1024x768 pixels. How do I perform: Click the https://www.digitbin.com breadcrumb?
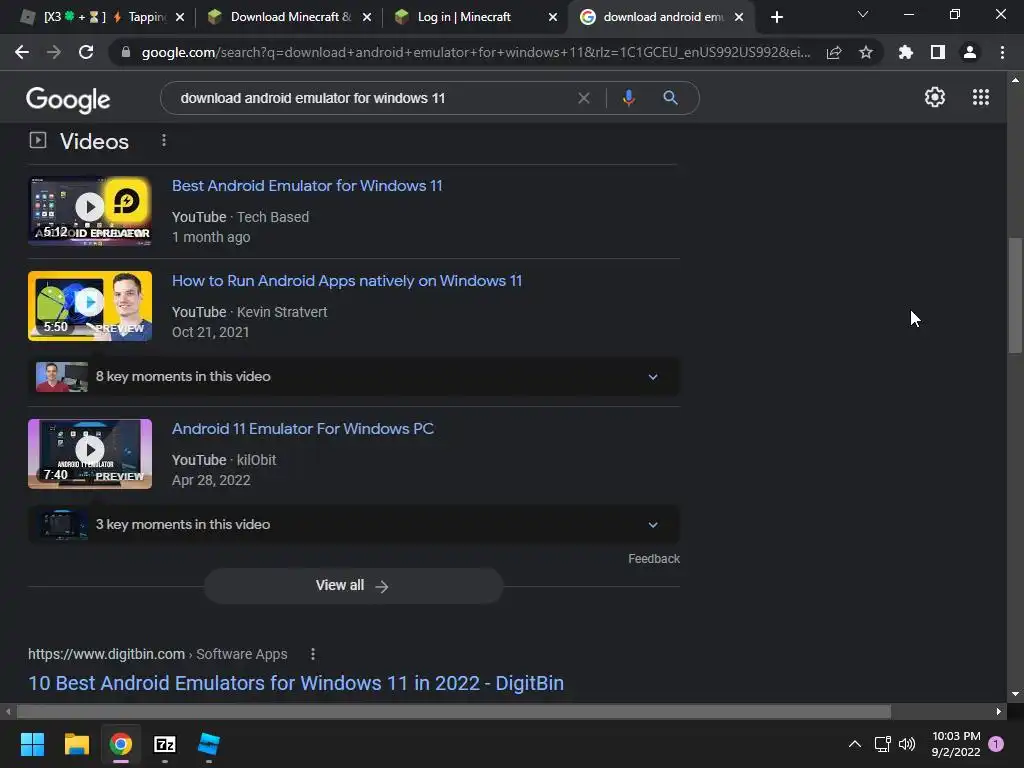coord(106,654)
